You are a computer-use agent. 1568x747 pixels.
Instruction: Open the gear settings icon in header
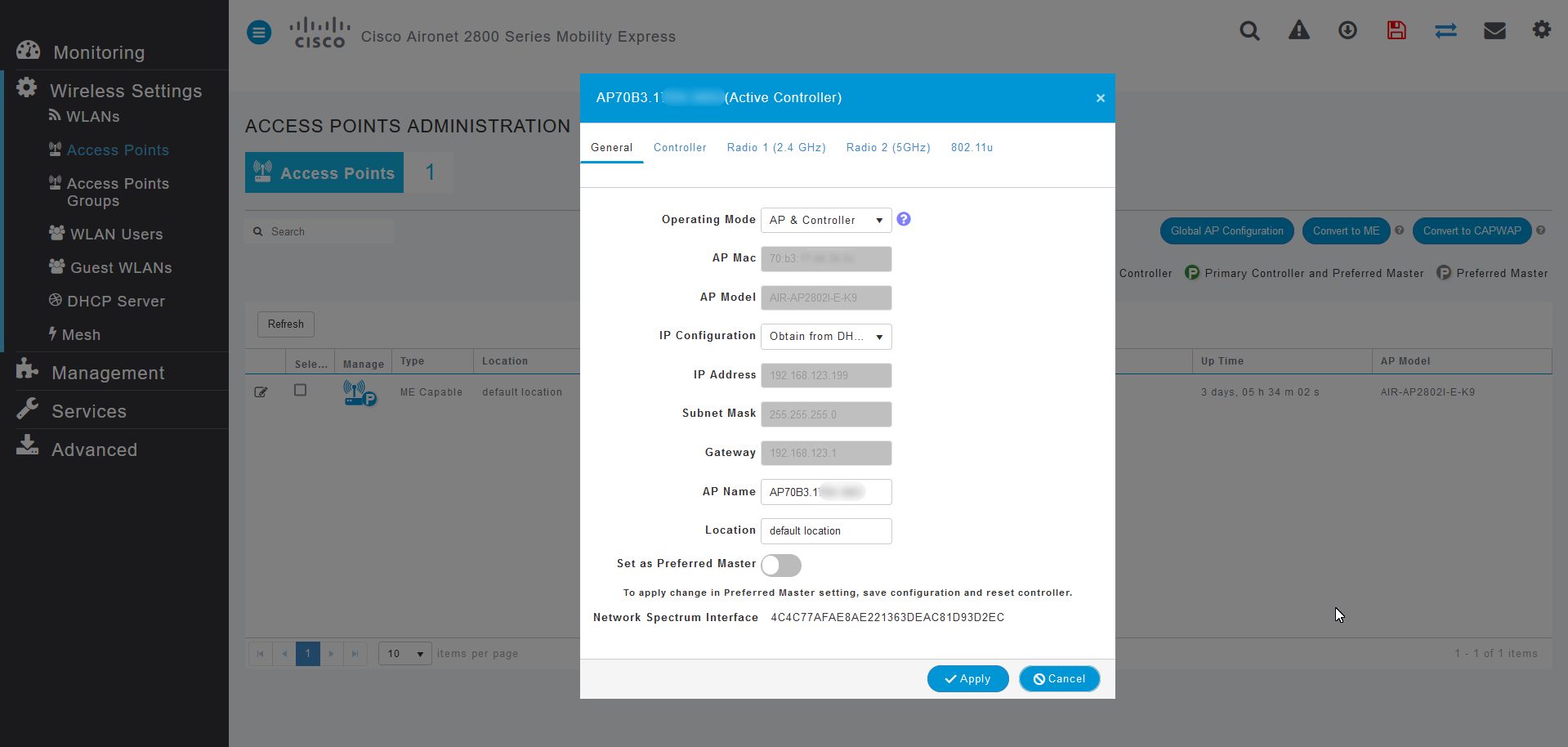pos(1542,30)
